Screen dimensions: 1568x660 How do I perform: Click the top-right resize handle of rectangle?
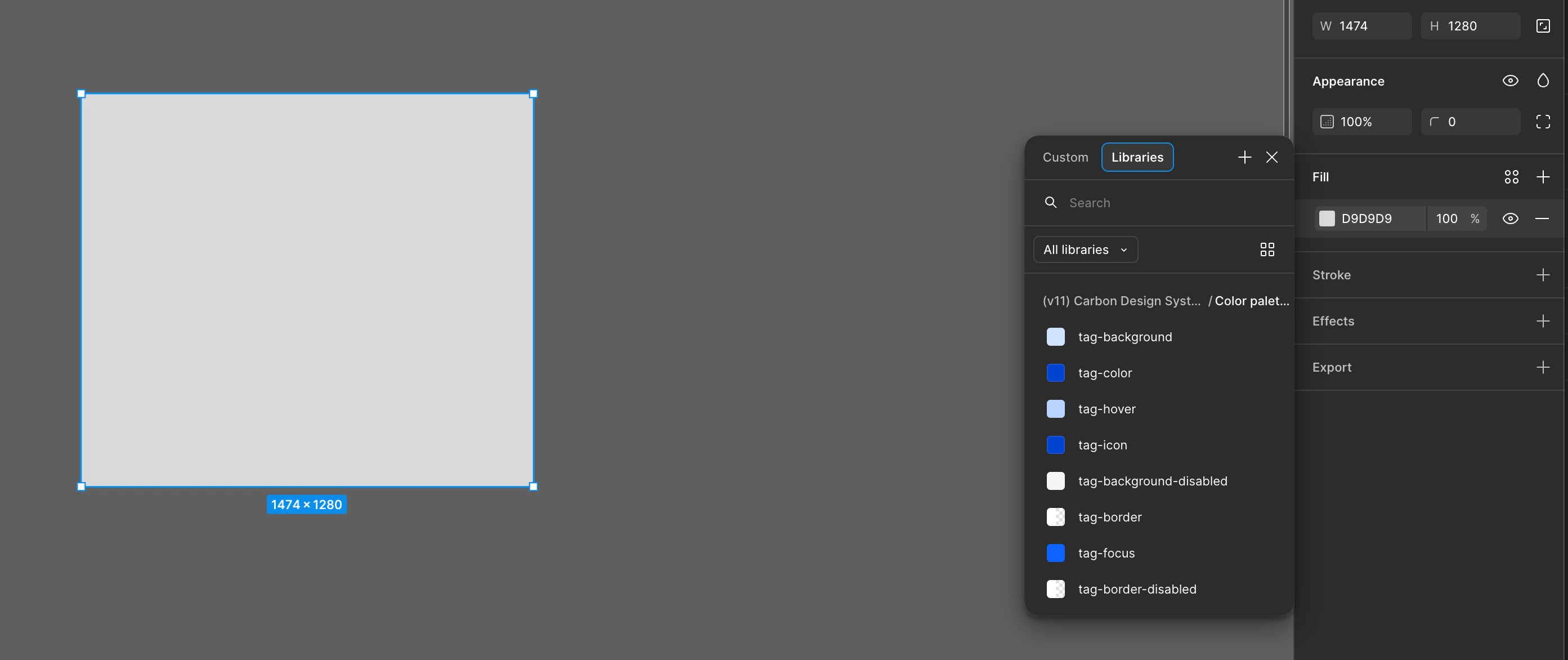pos(533,94)
